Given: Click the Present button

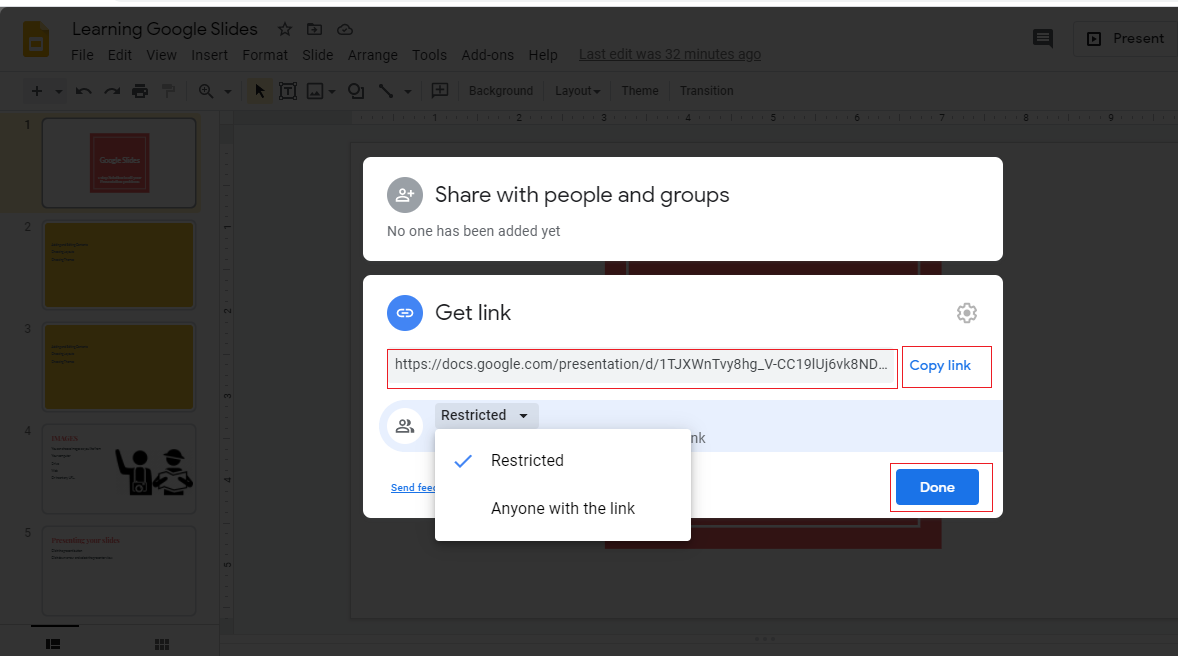Looking at the screenshot, I should click(x=1125, y=38).
